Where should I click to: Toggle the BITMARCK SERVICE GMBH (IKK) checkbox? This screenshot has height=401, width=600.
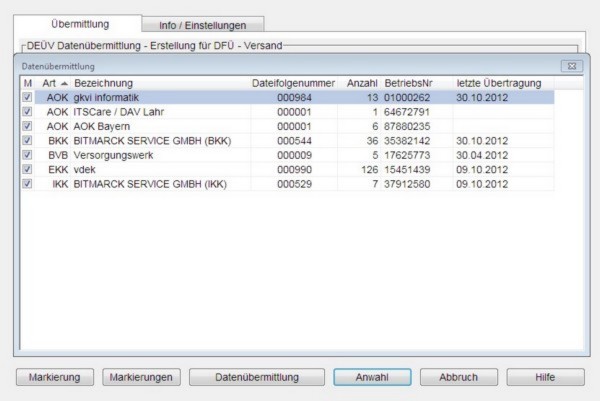(27, 184)
